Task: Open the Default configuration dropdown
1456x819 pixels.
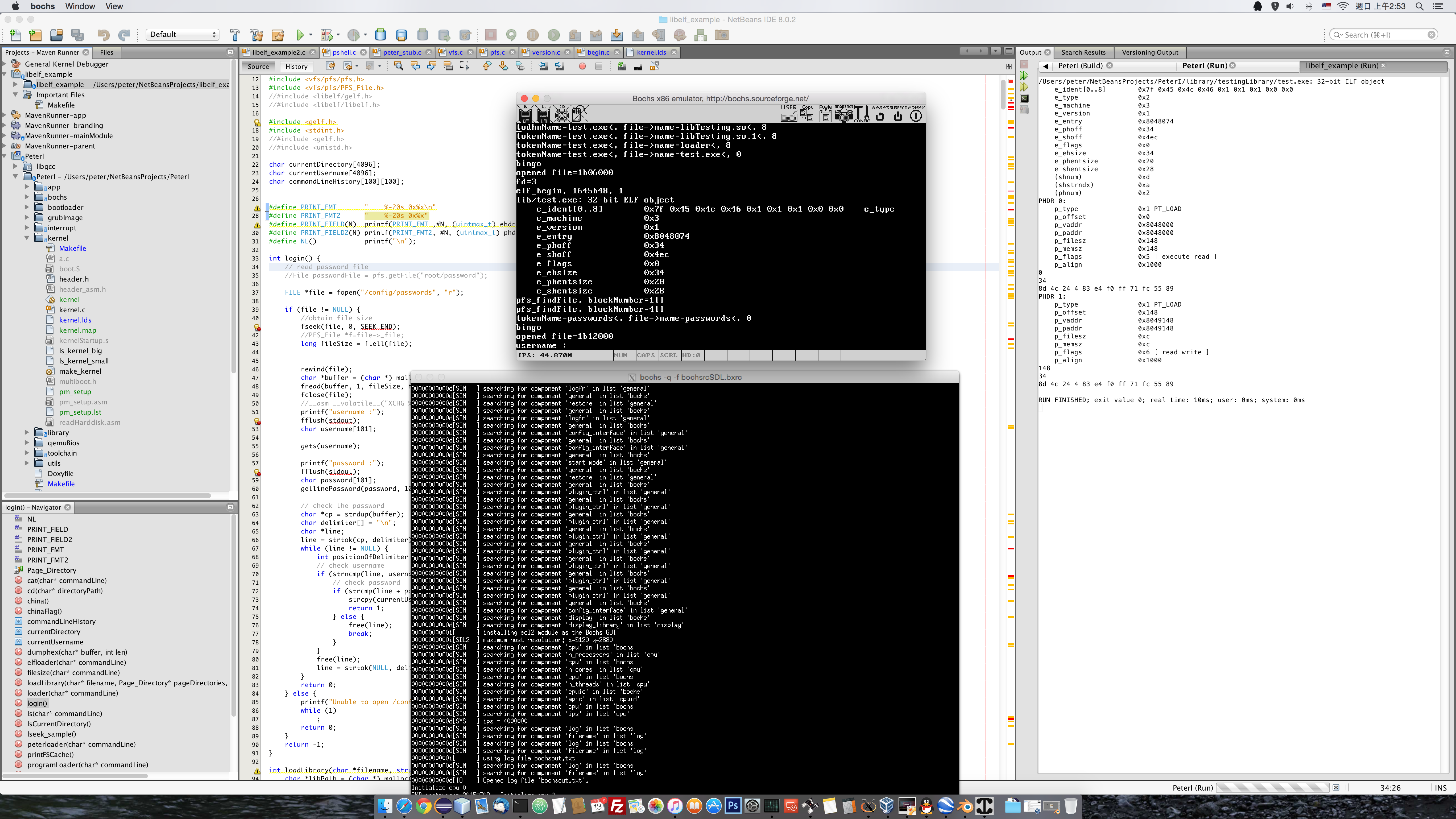Action: [x=183, y=34]
